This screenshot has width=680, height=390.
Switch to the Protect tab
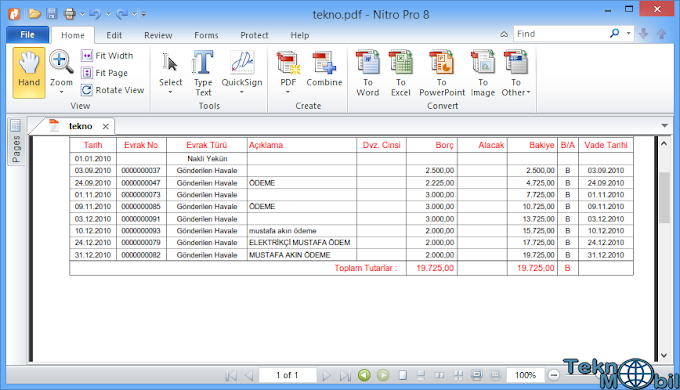[x=255, y=35]
